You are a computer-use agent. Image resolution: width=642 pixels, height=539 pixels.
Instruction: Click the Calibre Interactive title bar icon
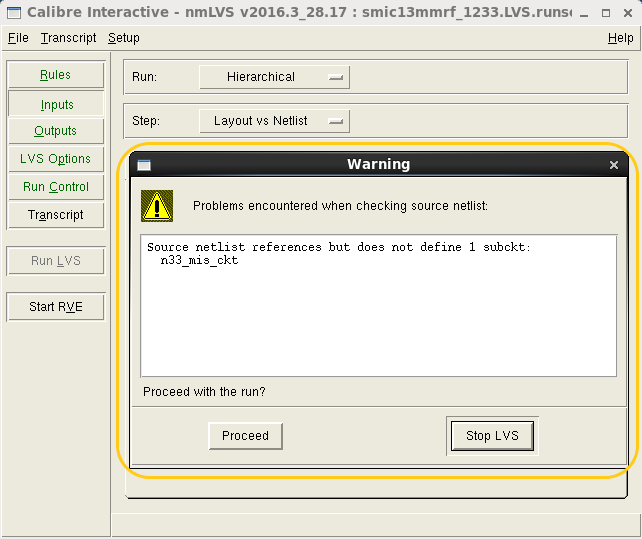click(13, 12)
